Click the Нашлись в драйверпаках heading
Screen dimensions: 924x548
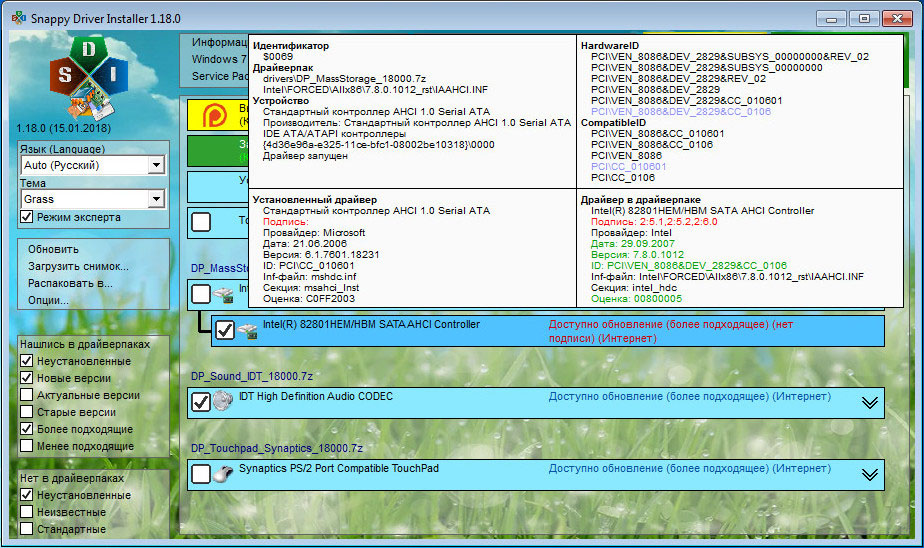(85, 344)
